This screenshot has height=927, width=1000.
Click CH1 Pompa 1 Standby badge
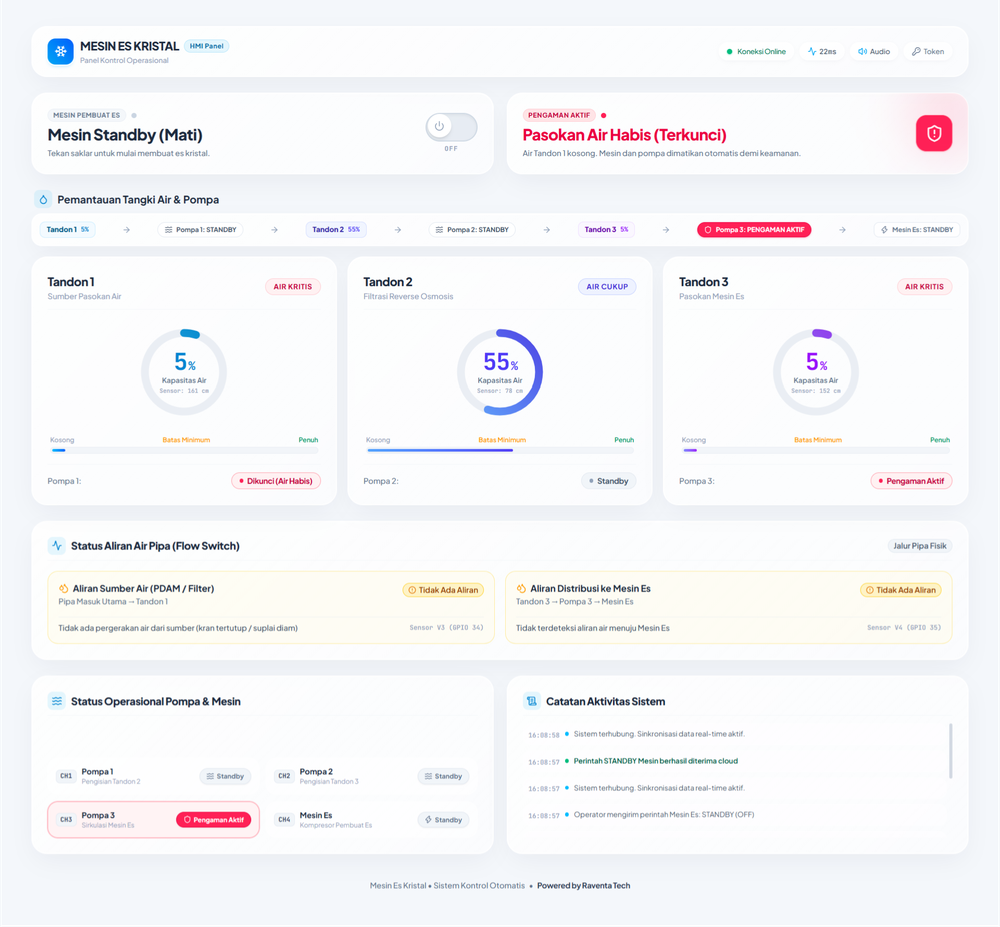pos(225,777)
